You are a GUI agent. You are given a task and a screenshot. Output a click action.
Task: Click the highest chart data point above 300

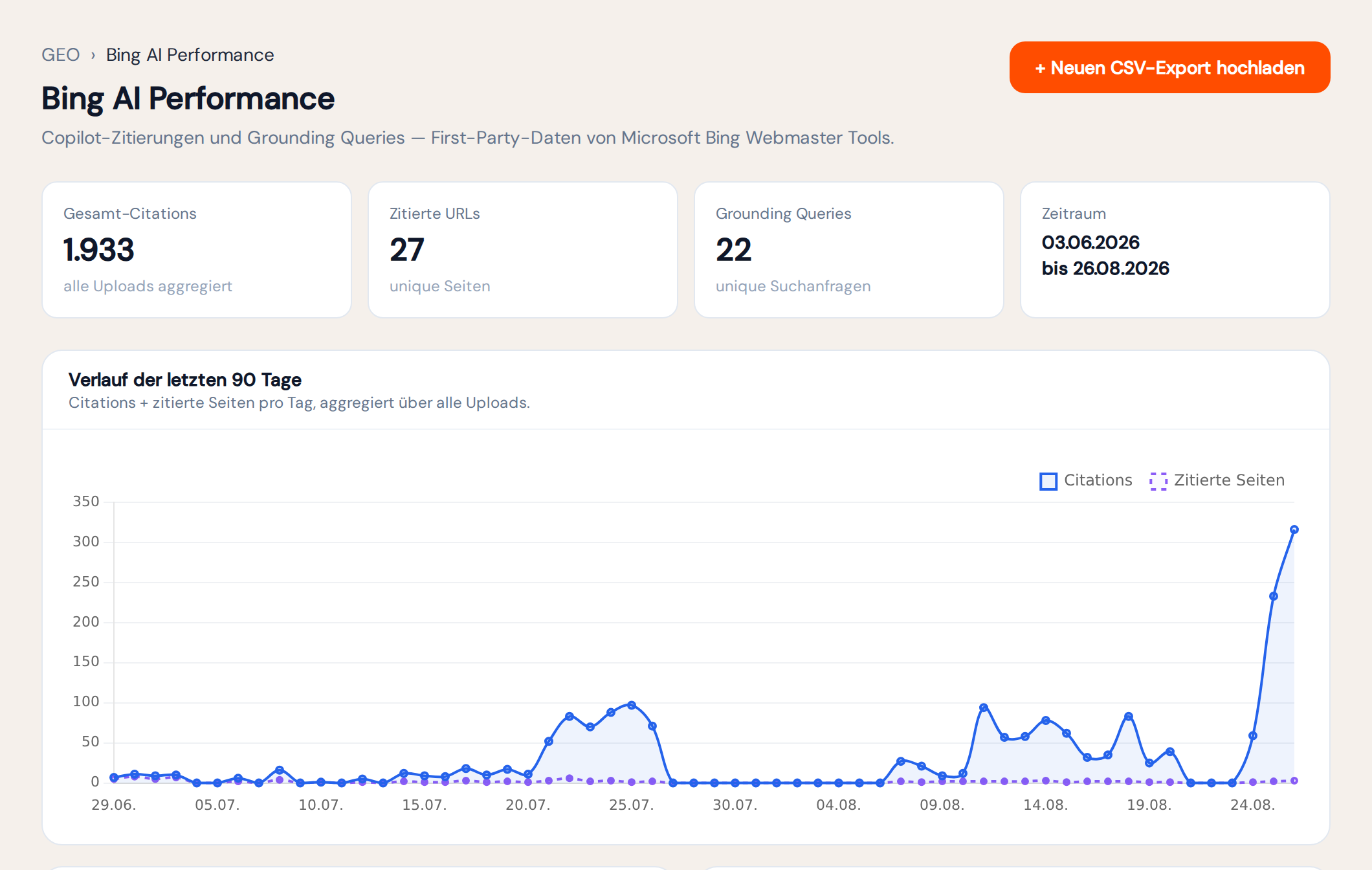pos(1294,530)
